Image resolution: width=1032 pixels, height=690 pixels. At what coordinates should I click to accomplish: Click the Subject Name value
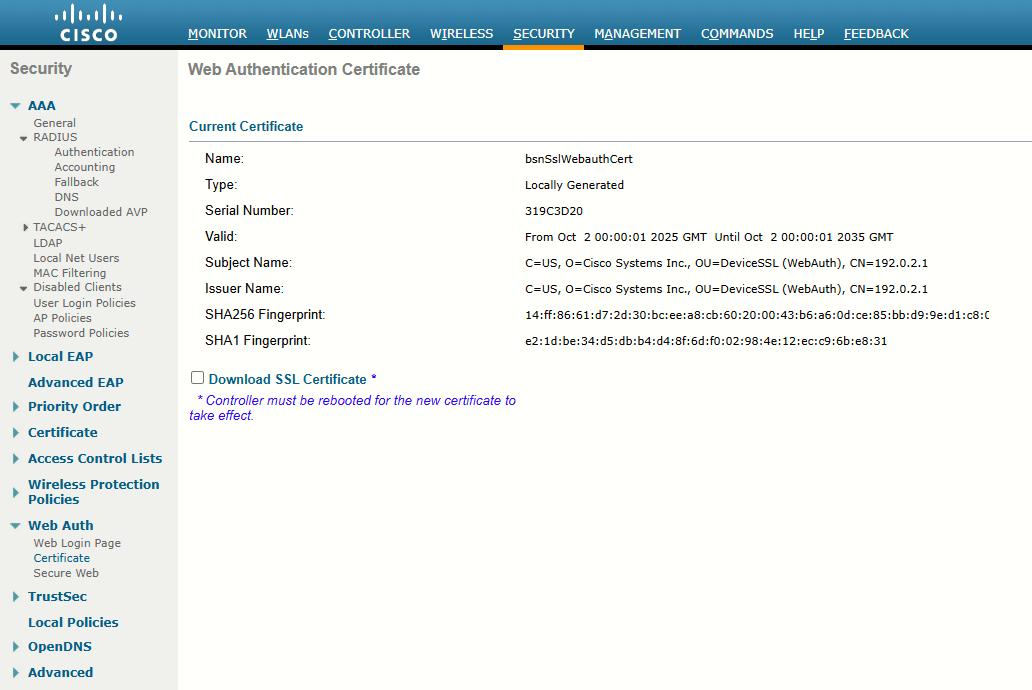(726, 263)
